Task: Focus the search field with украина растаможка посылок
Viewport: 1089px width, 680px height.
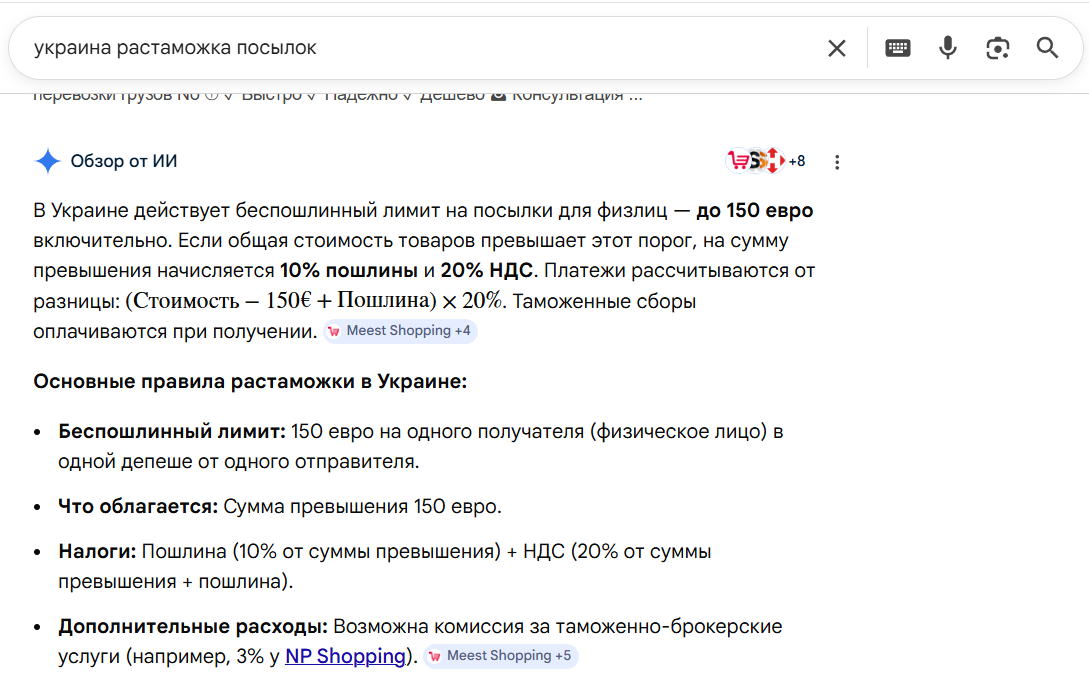Action: coord(400,48)
